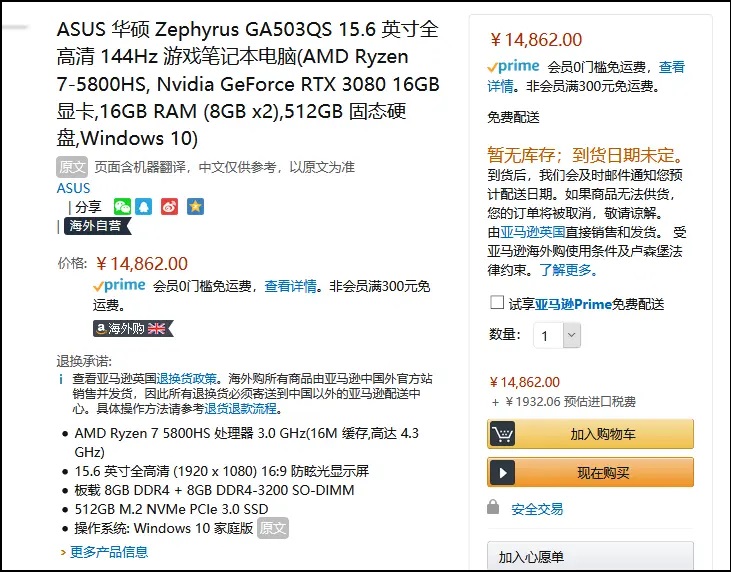Screen dimensions: 731x572
Task: Open the 亚马逊英国 seller link
Action: coord(532,232)
